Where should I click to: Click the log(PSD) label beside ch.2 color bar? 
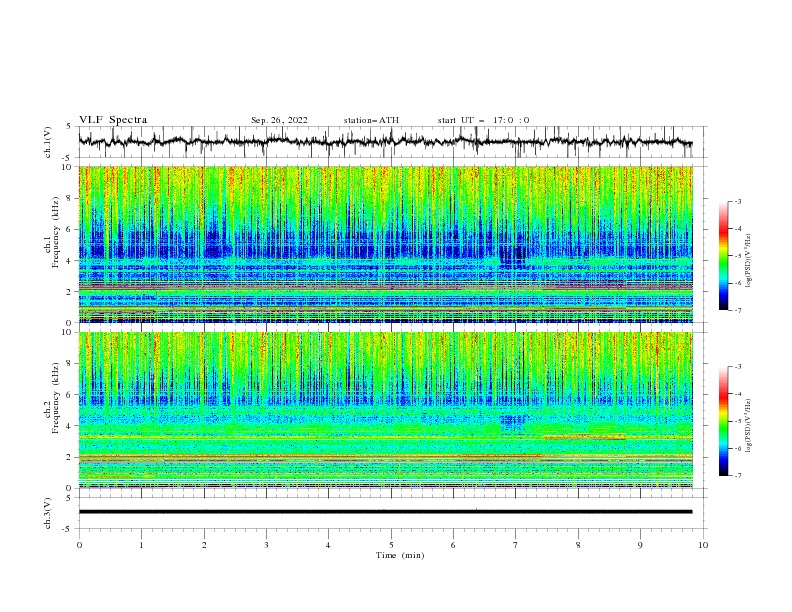pyautogui.click(x=749, y=426)
